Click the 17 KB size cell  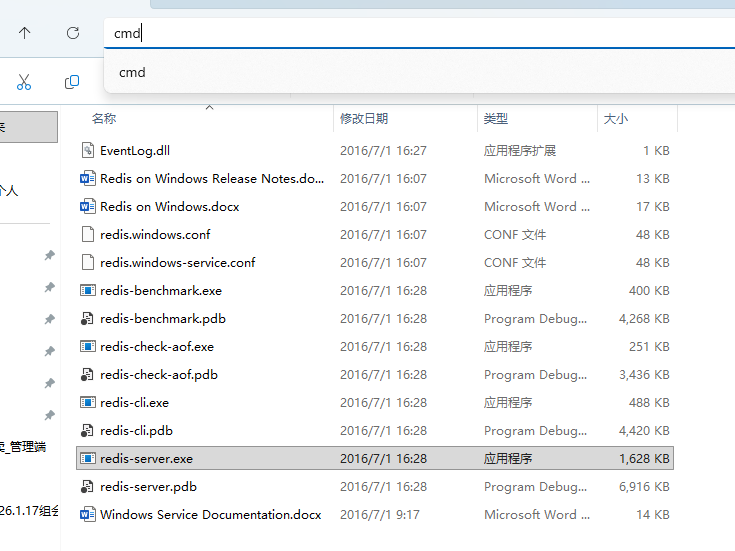click(652, 207)
